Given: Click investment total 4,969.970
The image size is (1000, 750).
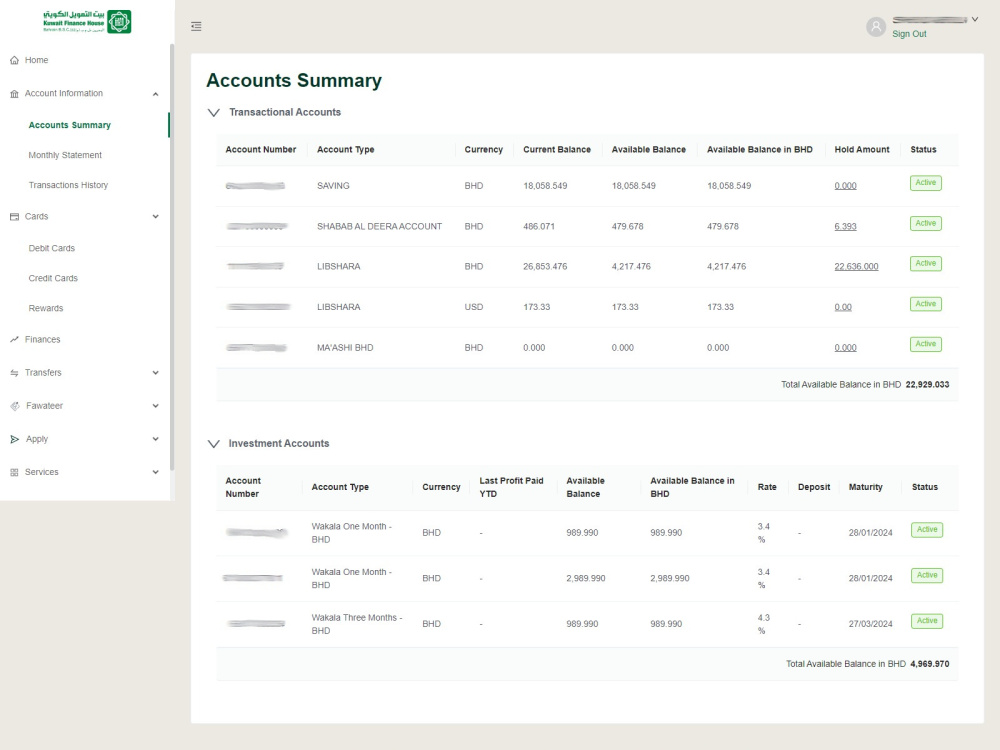Looking at the screenshot, I should pos(929,664).
